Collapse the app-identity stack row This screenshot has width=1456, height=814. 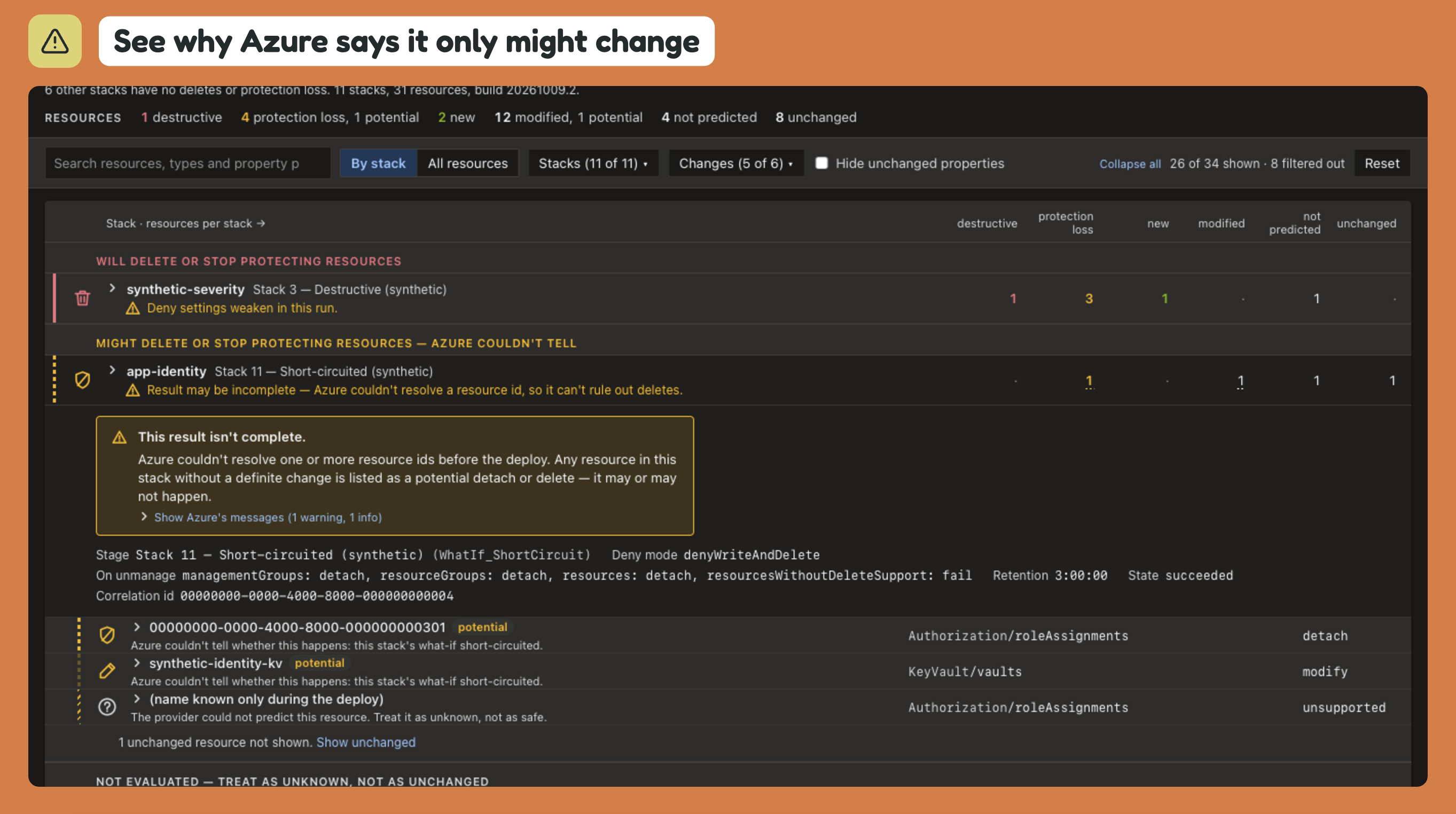(112, 370)
